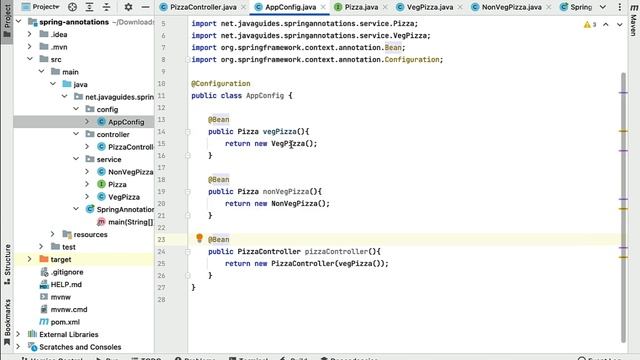The width and height of the screenshot is (640, 360).
Task: Click Expand All icon in Project toolbar
Action: click(x=89, y=7)
